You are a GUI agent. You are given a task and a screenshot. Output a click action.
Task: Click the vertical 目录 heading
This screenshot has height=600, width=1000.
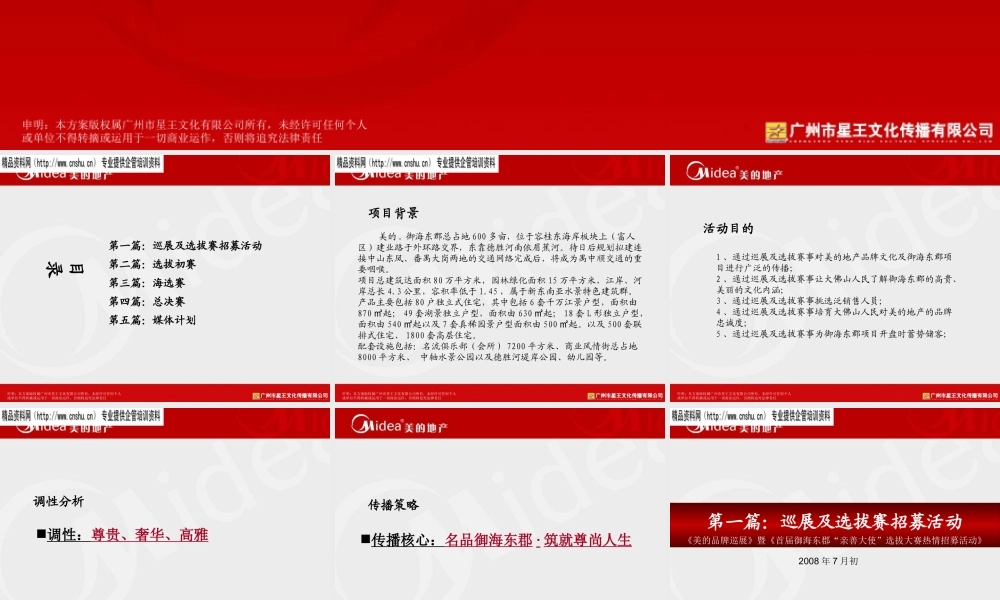click(x=64, y=270)
